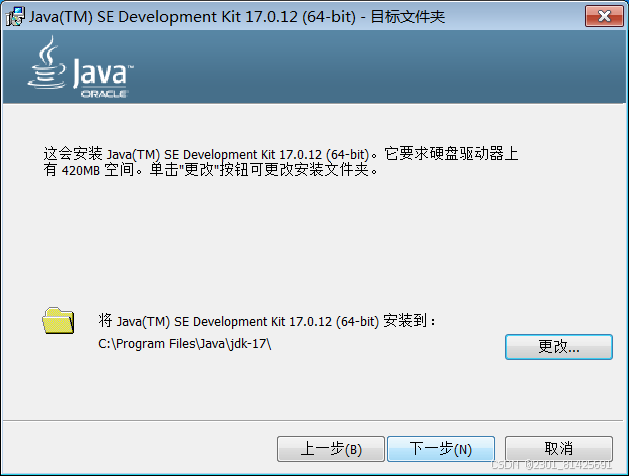Image resolution: width=629 pixels, height=476 pixels.
Task: Click the description text mentioning 420MB 空间
Action: [x=281, y=162]
